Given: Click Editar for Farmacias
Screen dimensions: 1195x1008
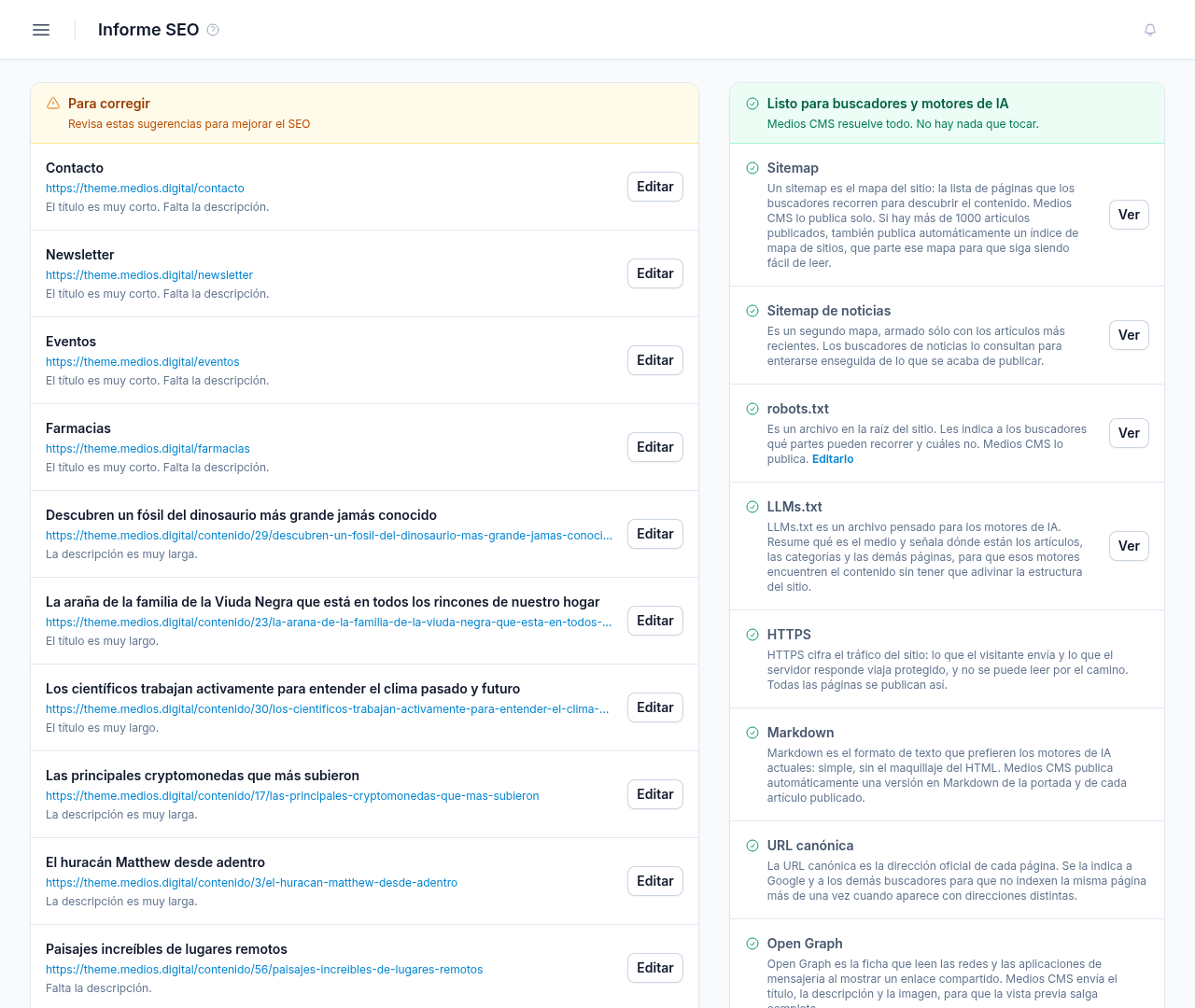Looking at the screenshot, I should point(655,447).
